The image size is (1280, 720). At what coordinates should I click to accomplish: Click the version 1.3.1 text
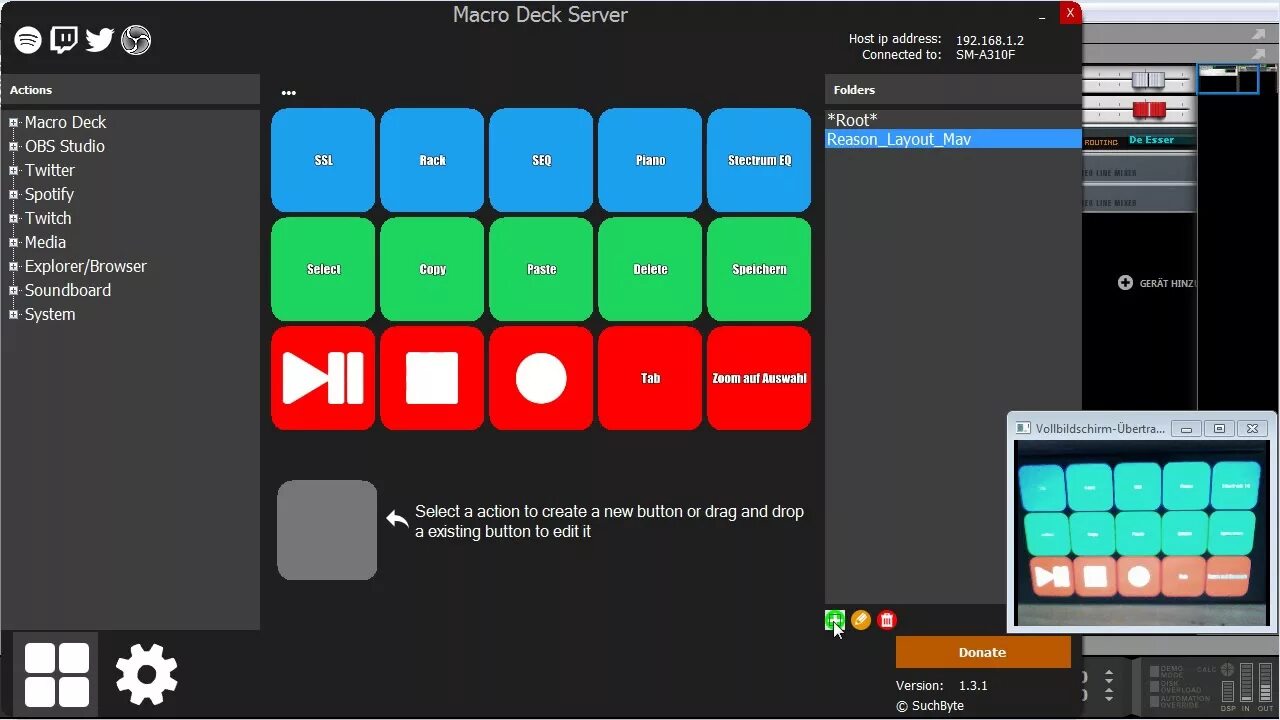[973, 686]
